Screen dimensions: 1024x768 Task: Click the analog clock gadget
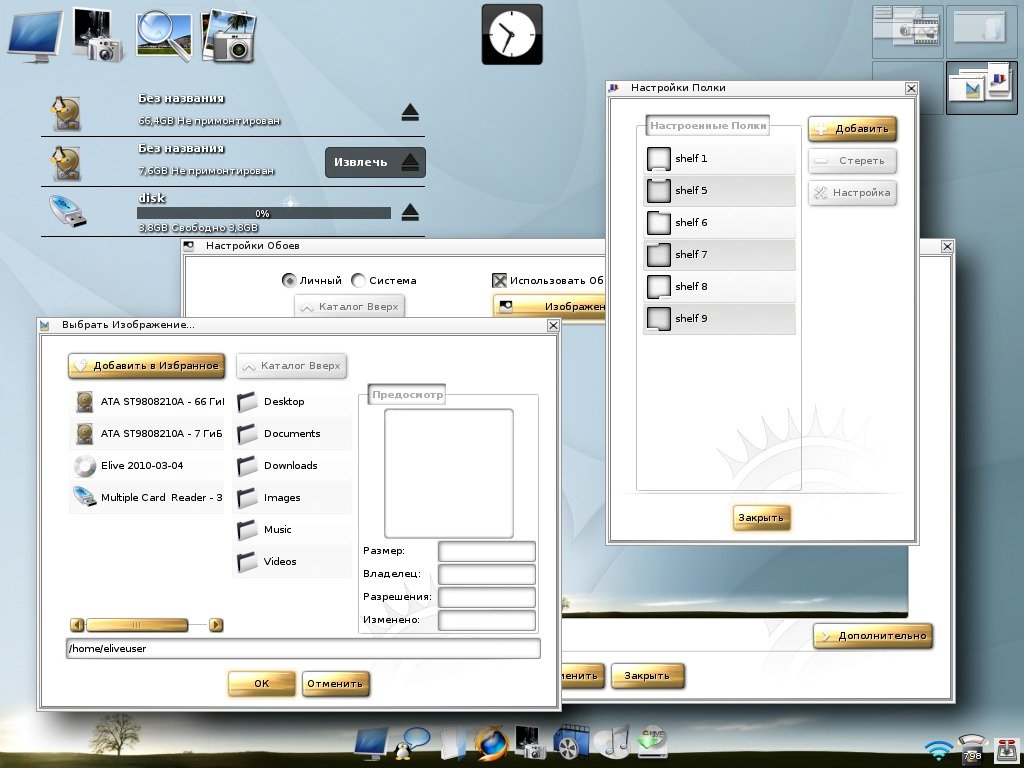pyautogui.click(x=512, y=35)
